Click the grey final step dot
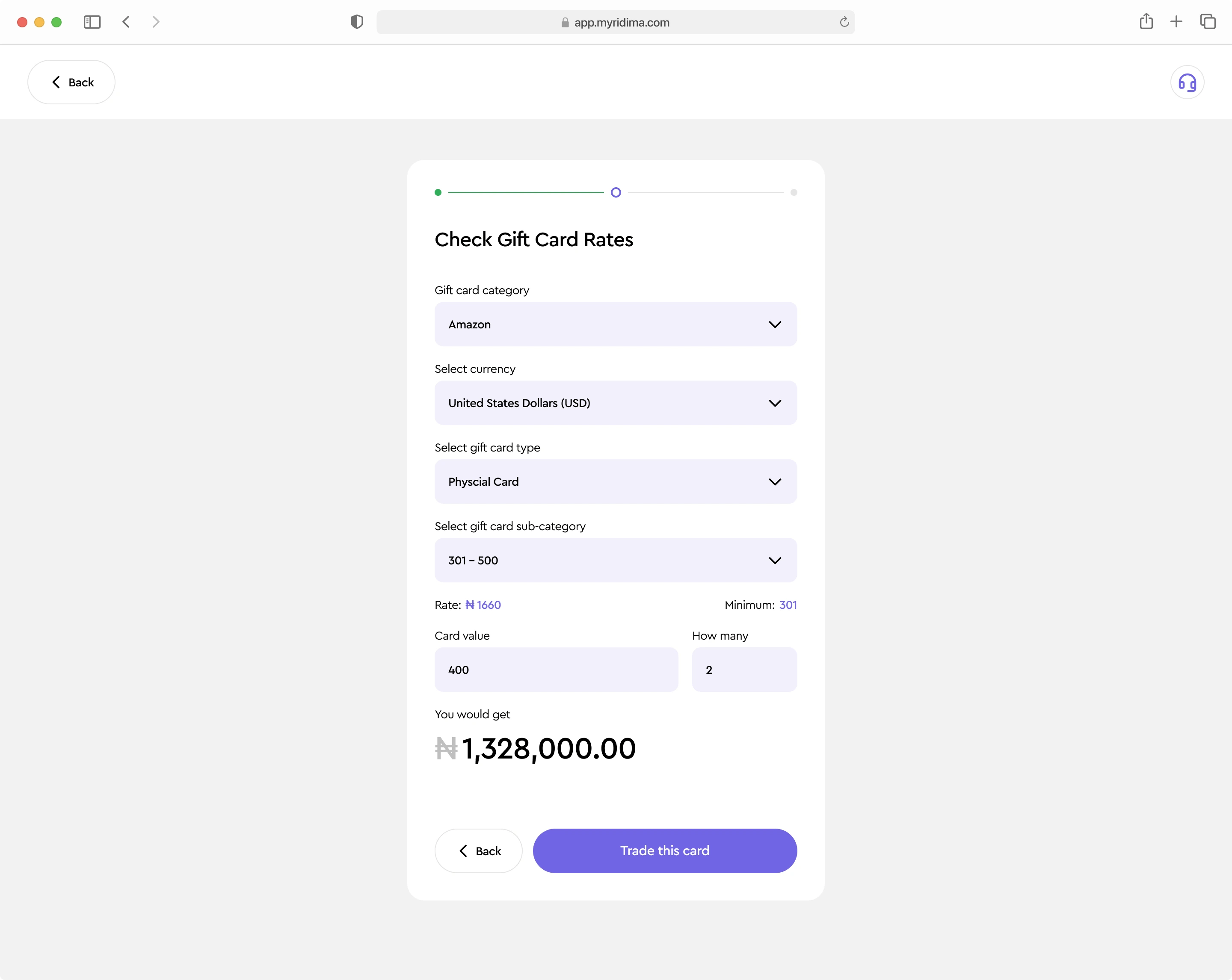1232x980 pixels. [x=794, y=192]
